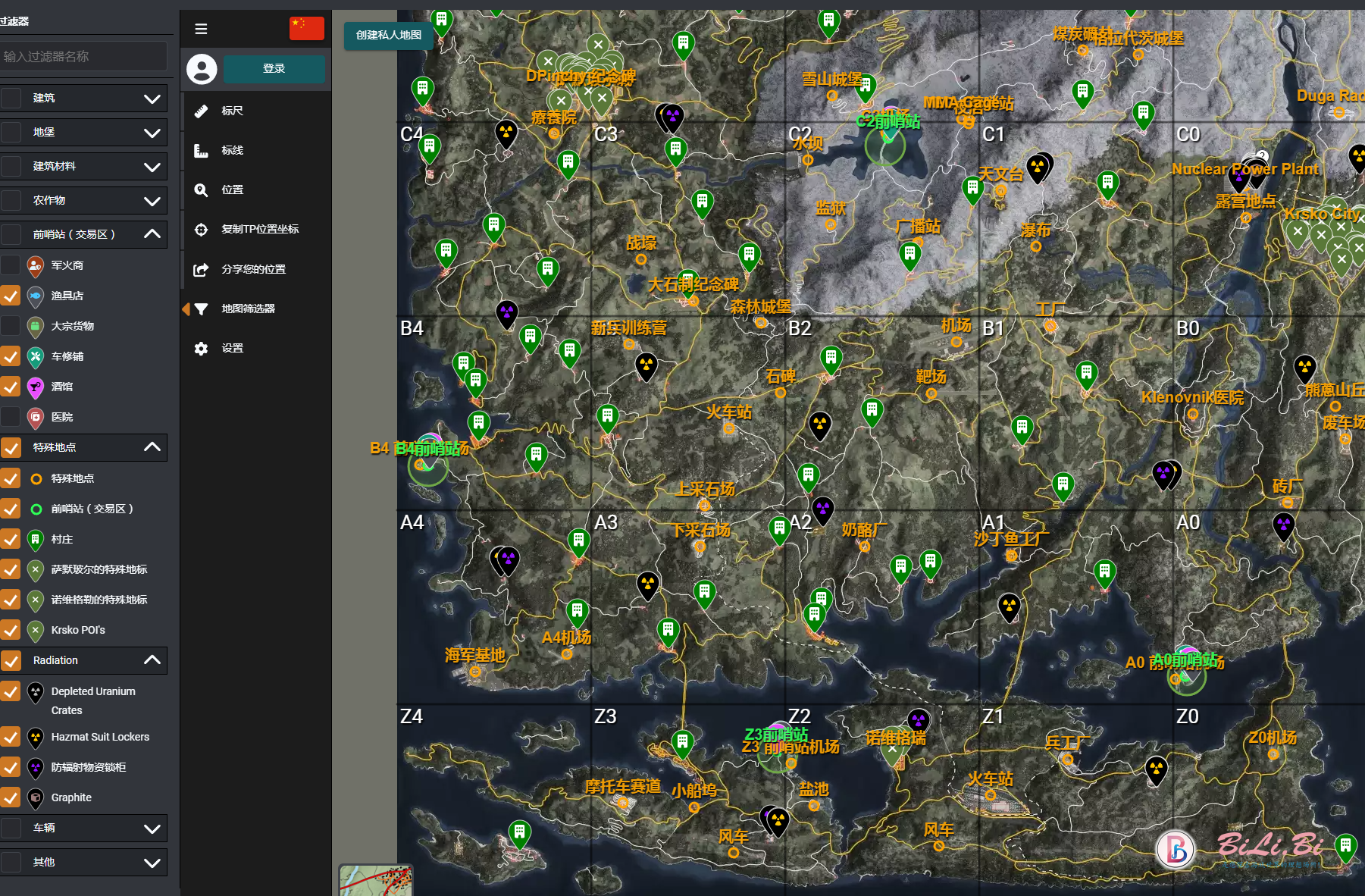This screenshot has width=1365, height=896.
Task: Select the 标线 menu item
Action: (232, 150)
